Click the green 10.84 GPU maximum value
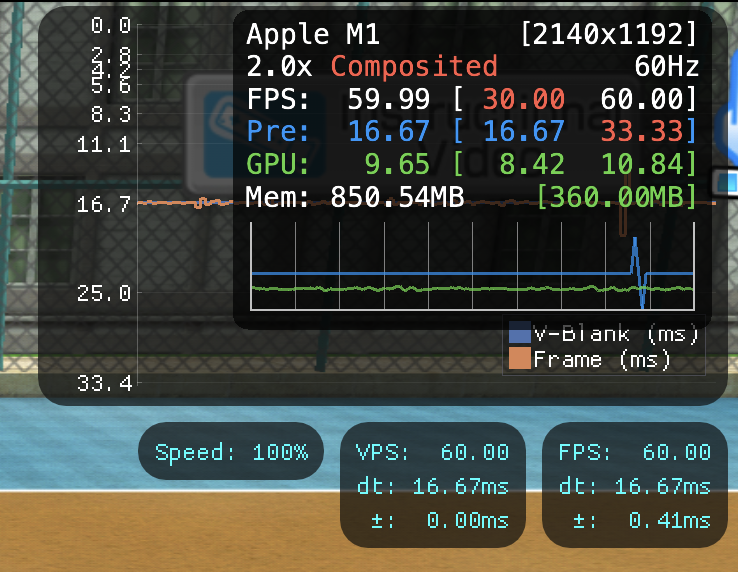 pyautogui.click(x=642, y=164)
